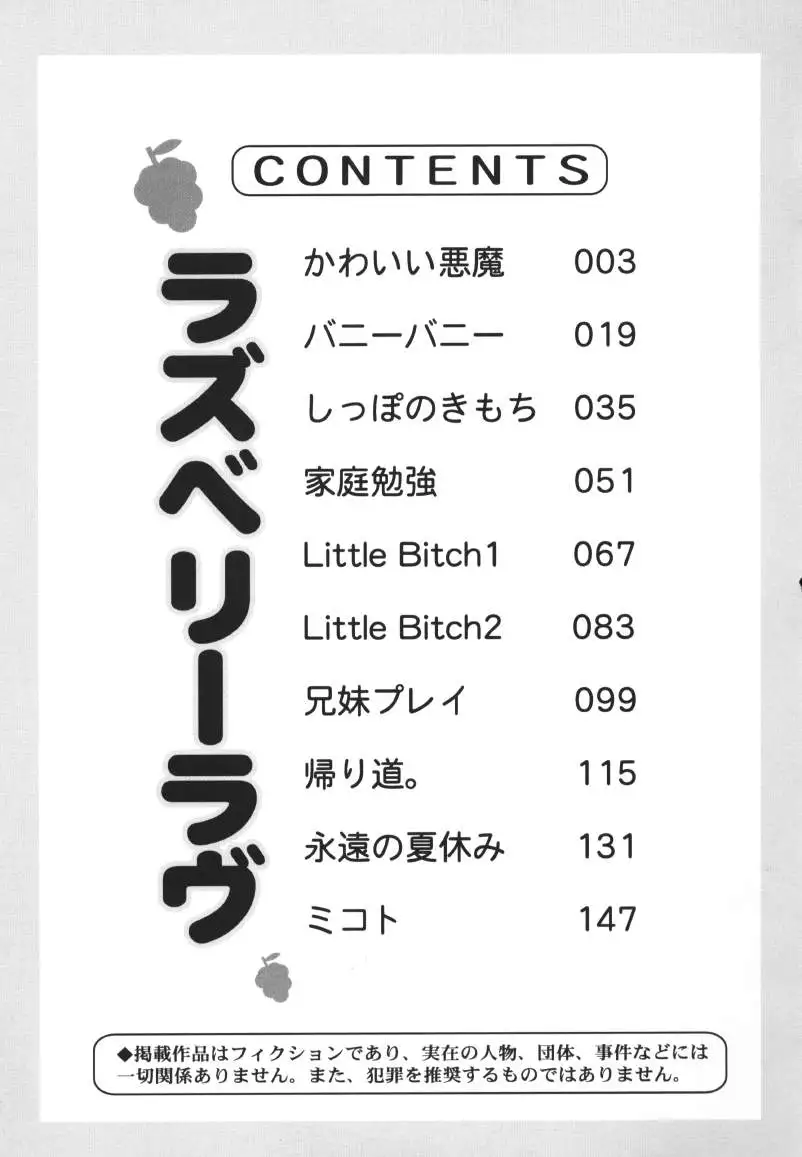Select the 永遠の夏休み chapter title

(403, 847)
